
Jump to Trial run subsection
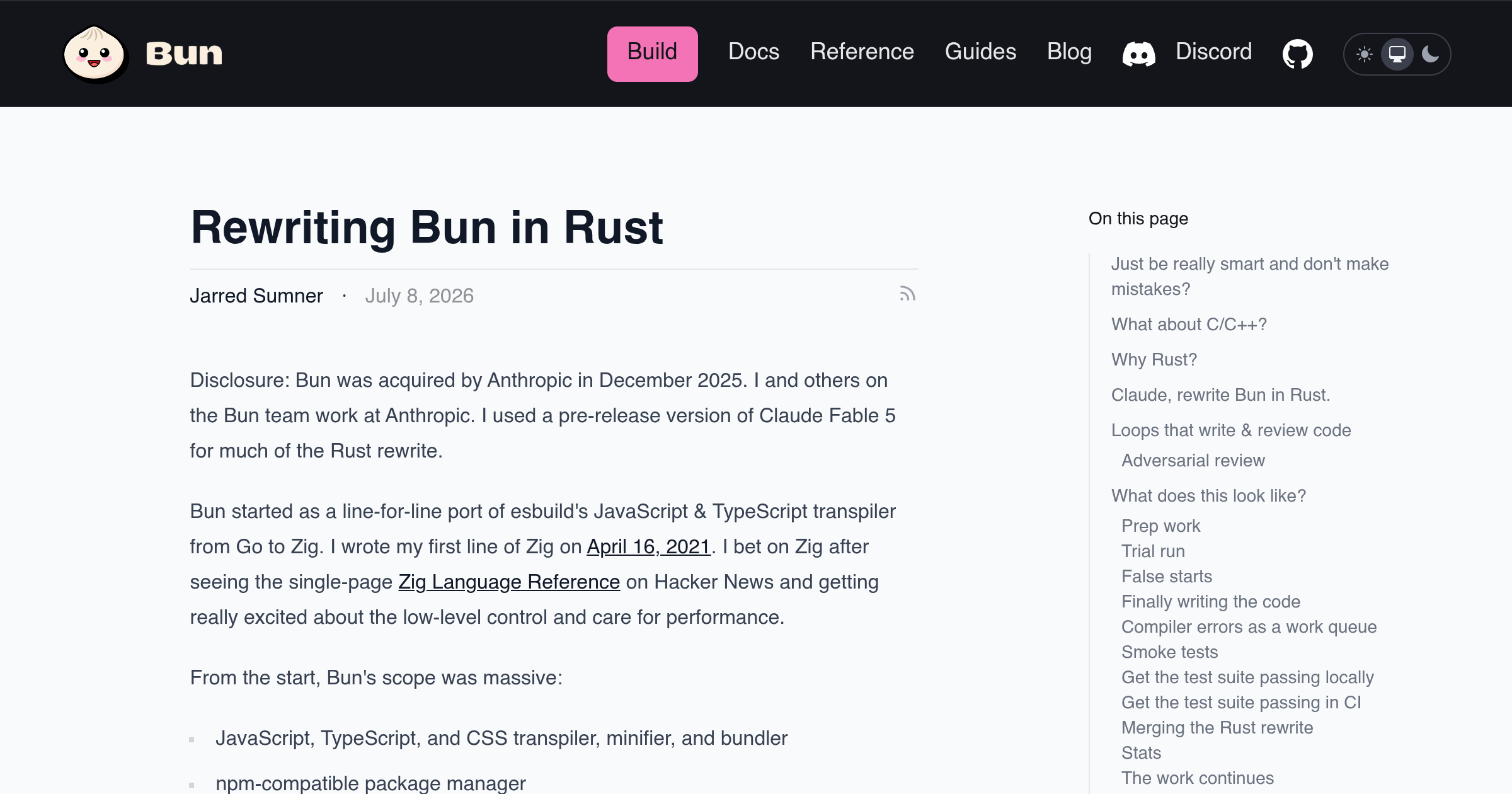coord(1153,551)
